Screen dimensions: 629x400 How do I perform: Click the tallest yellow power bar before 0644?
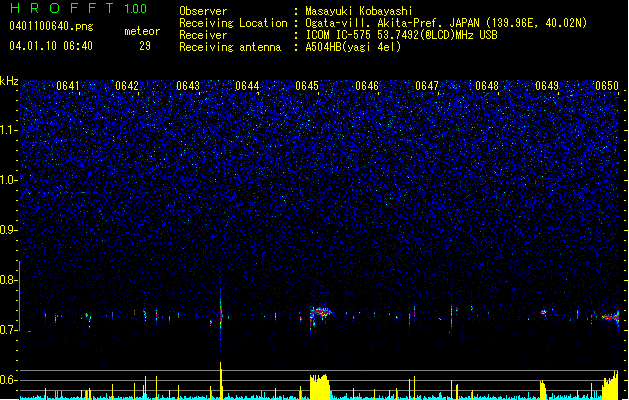pyautogui.click(x=221, y=381)
